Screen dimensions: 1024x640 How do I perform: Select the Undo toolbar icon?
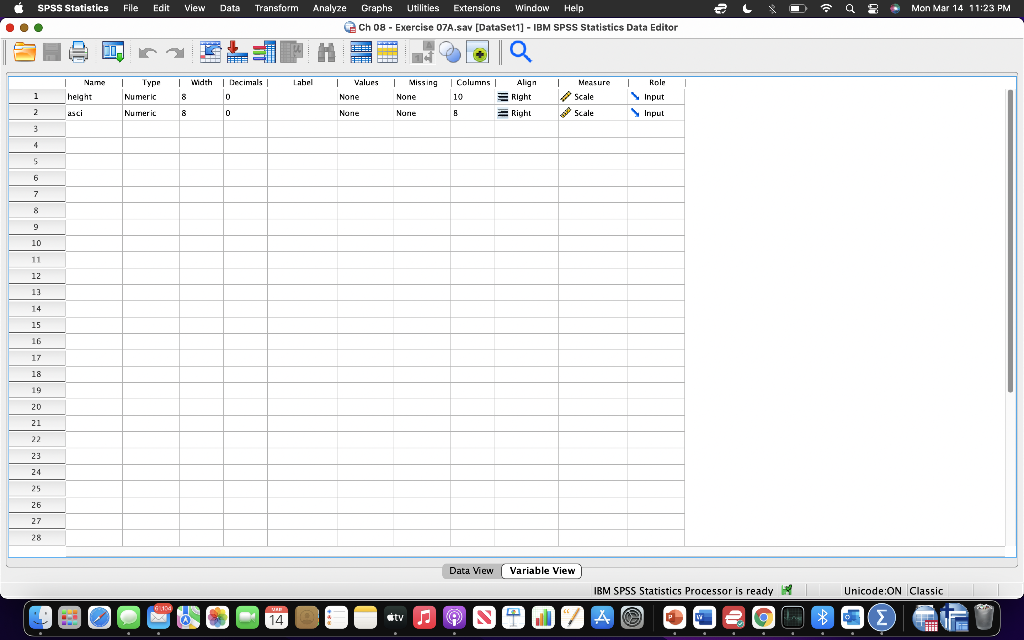[x=146, y=51]
